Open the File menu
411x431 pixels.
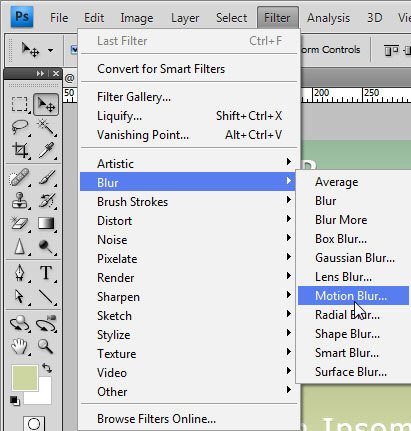click(x=59, y=18)
